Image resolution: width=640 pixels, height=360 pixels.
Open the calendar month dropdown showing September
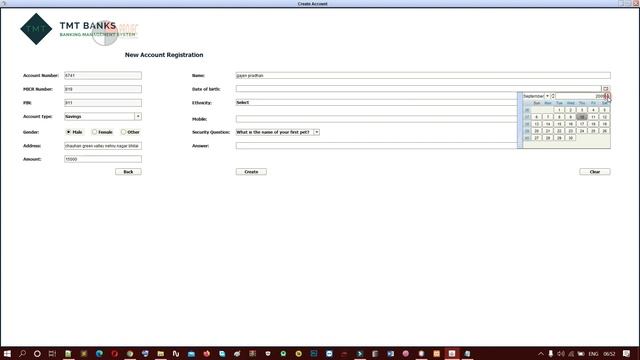pyautogui.click(x=547, y=96)
